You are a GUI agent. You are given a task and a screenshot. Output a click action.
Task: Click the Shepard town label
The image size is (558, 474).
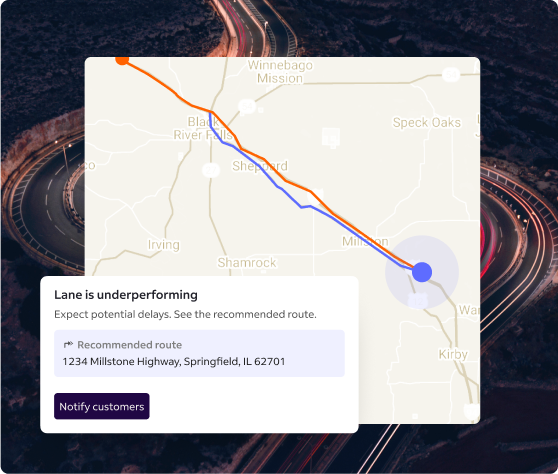(x=260, y=166)
